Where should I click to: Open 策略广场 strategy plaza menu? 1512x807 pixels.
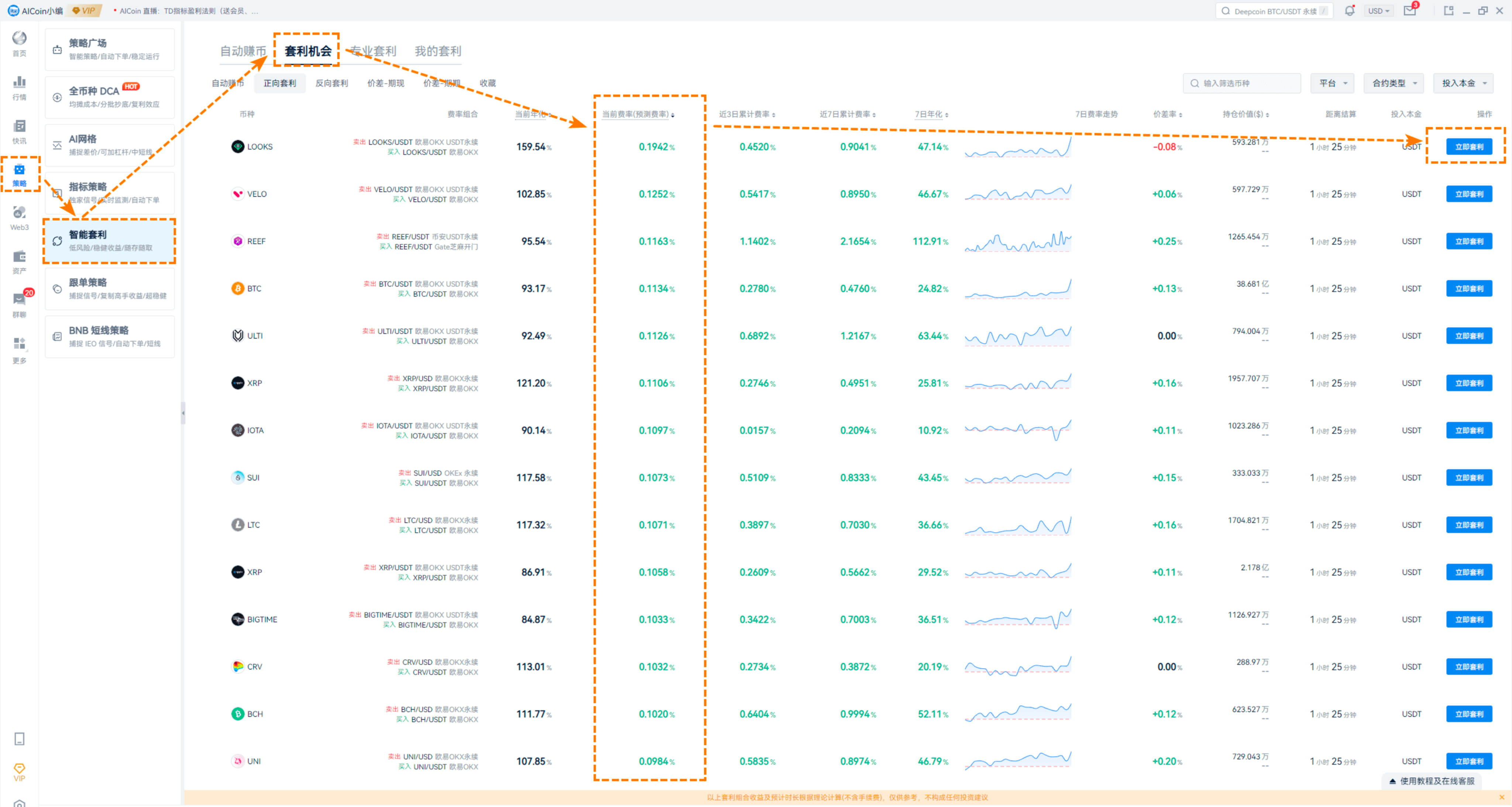pos(110,49)
